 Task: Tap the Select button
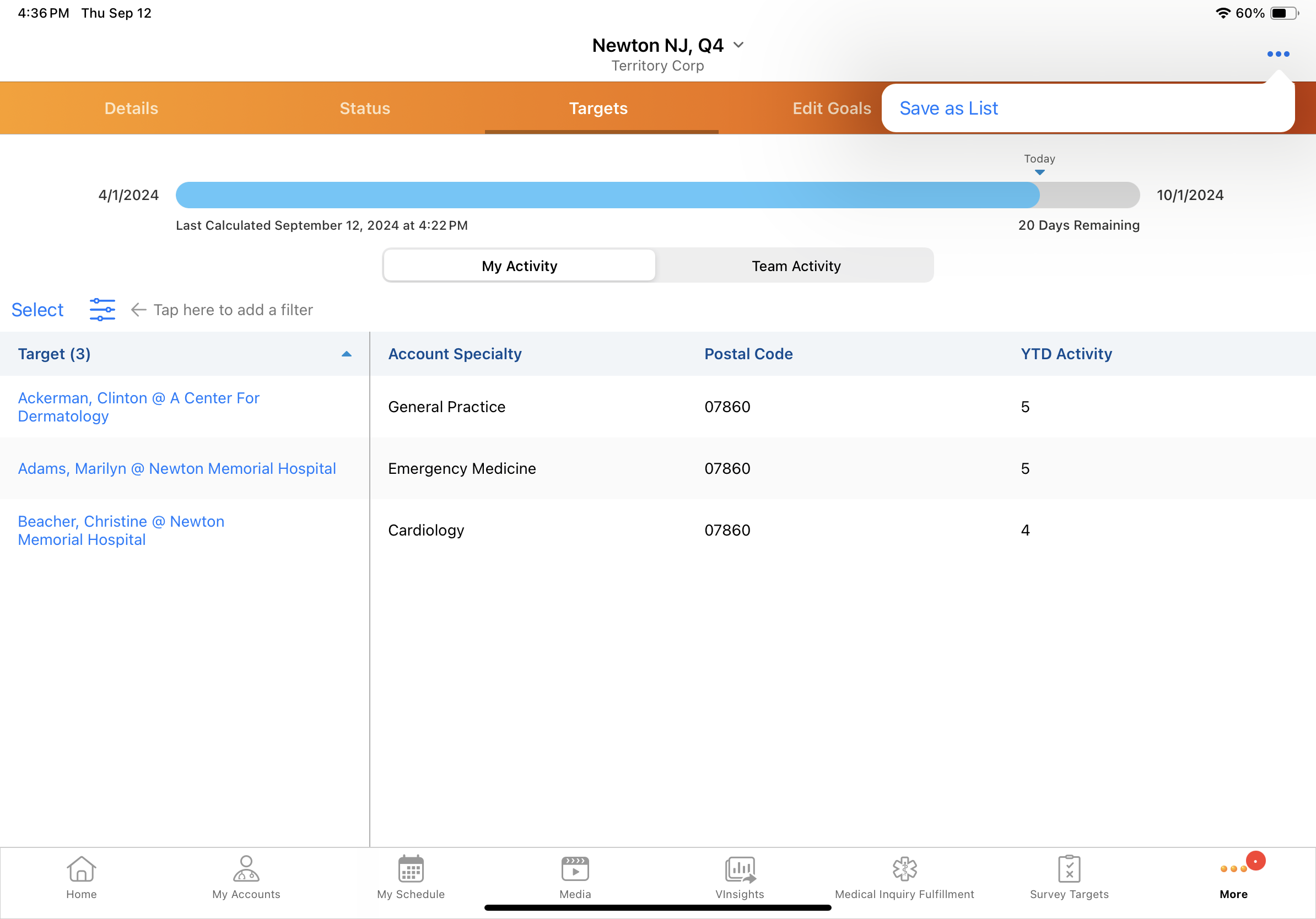[x=37, y=310]
